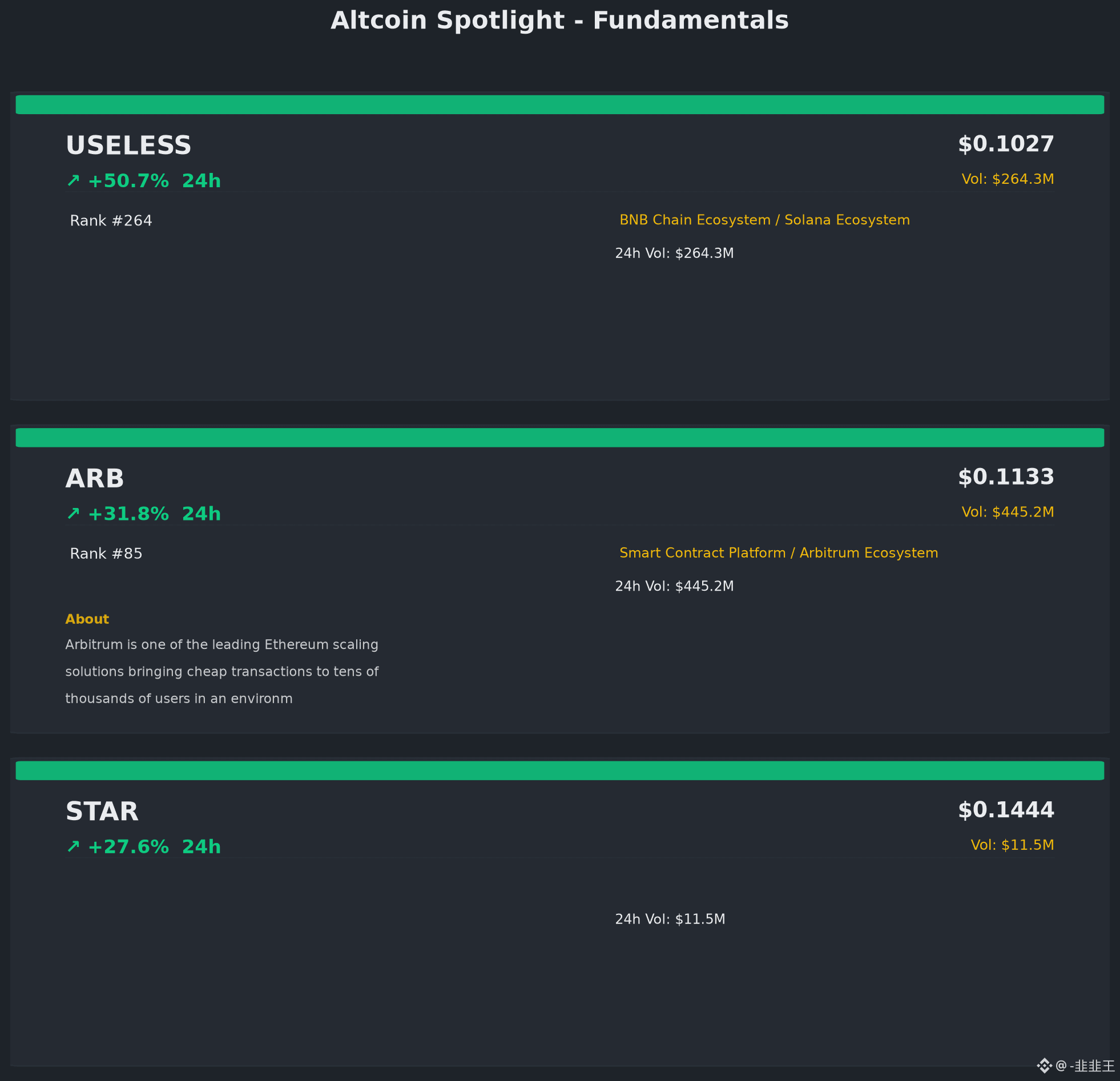1120x1081 pixels.
Task: Click the green bar atop the STAR card
Action: click(x=560, y=771)
